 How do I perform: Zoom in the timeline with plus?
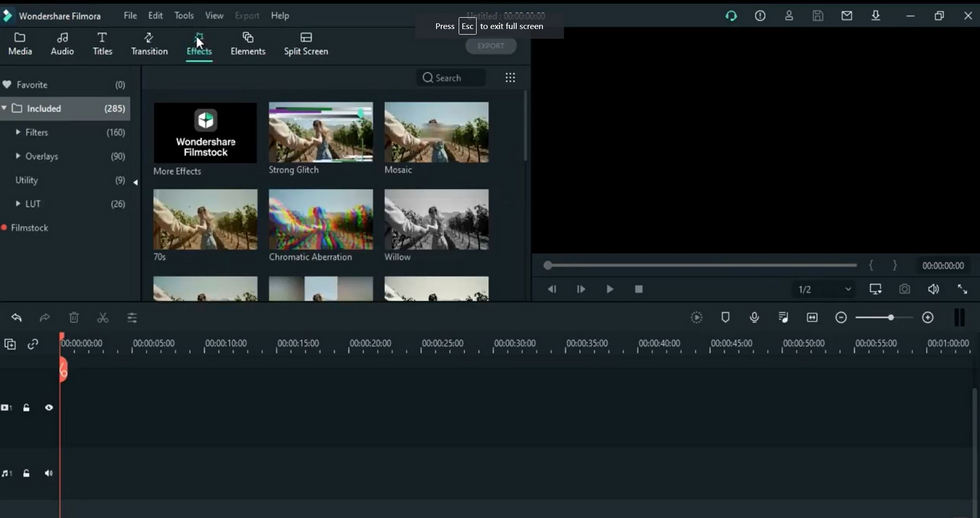928,318
